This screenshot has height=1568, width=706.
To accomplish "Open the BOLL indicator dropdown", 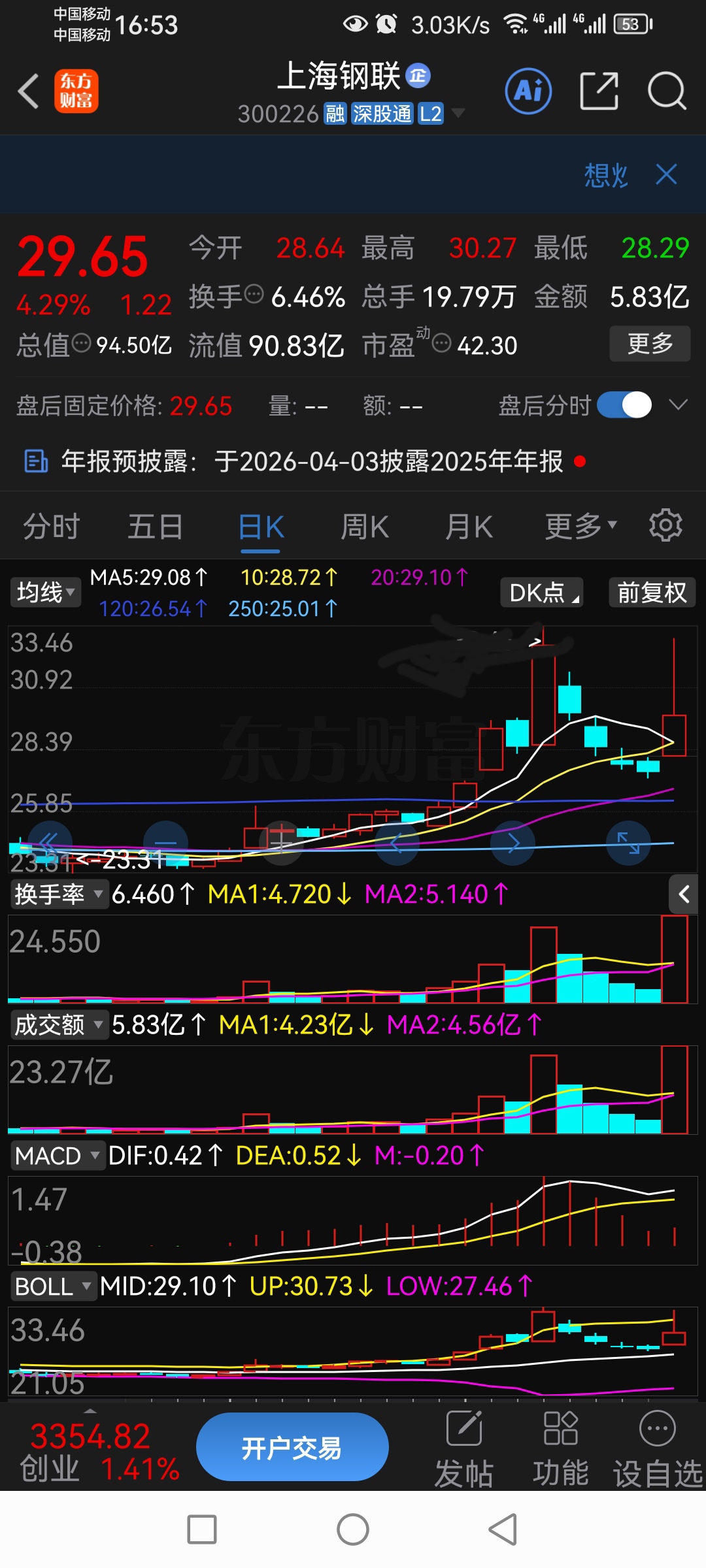I will pyautogui.click(x=53, y=1286).
